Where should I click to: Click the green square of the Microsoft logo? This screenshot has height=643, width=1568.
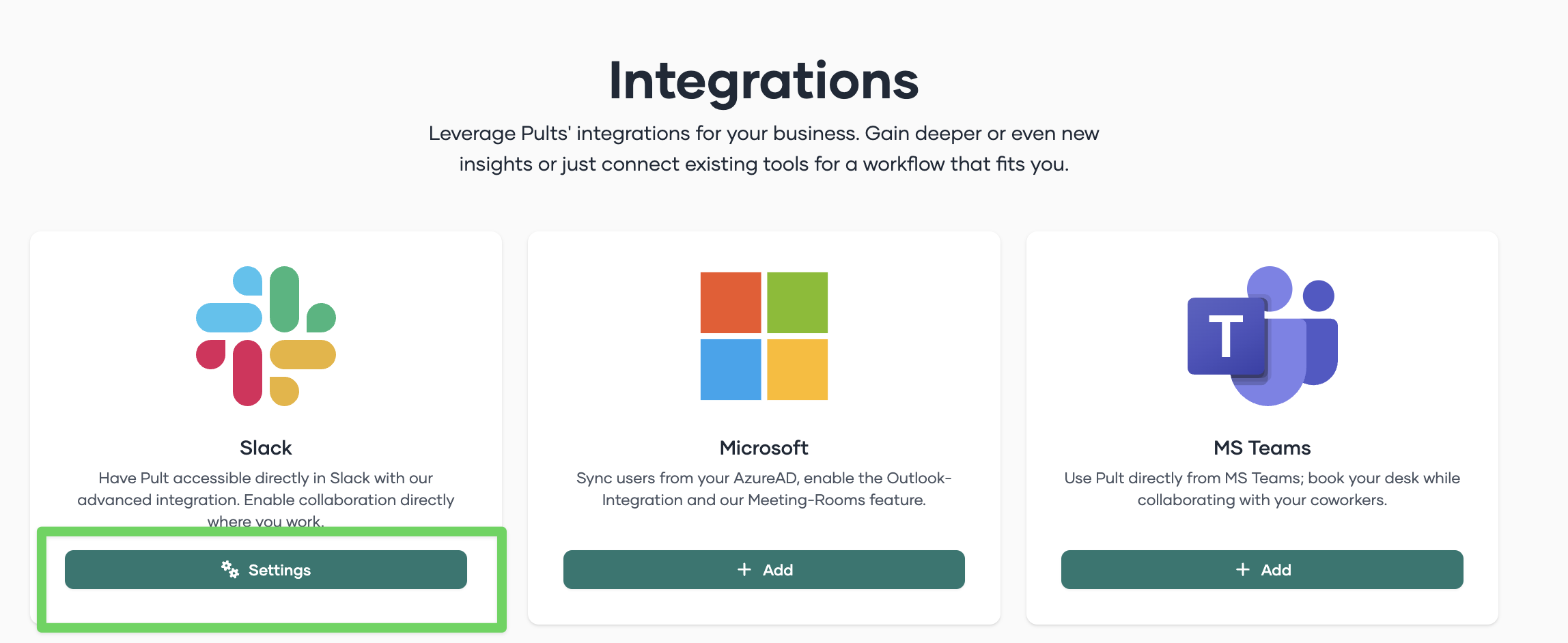[x=797, y=302]
